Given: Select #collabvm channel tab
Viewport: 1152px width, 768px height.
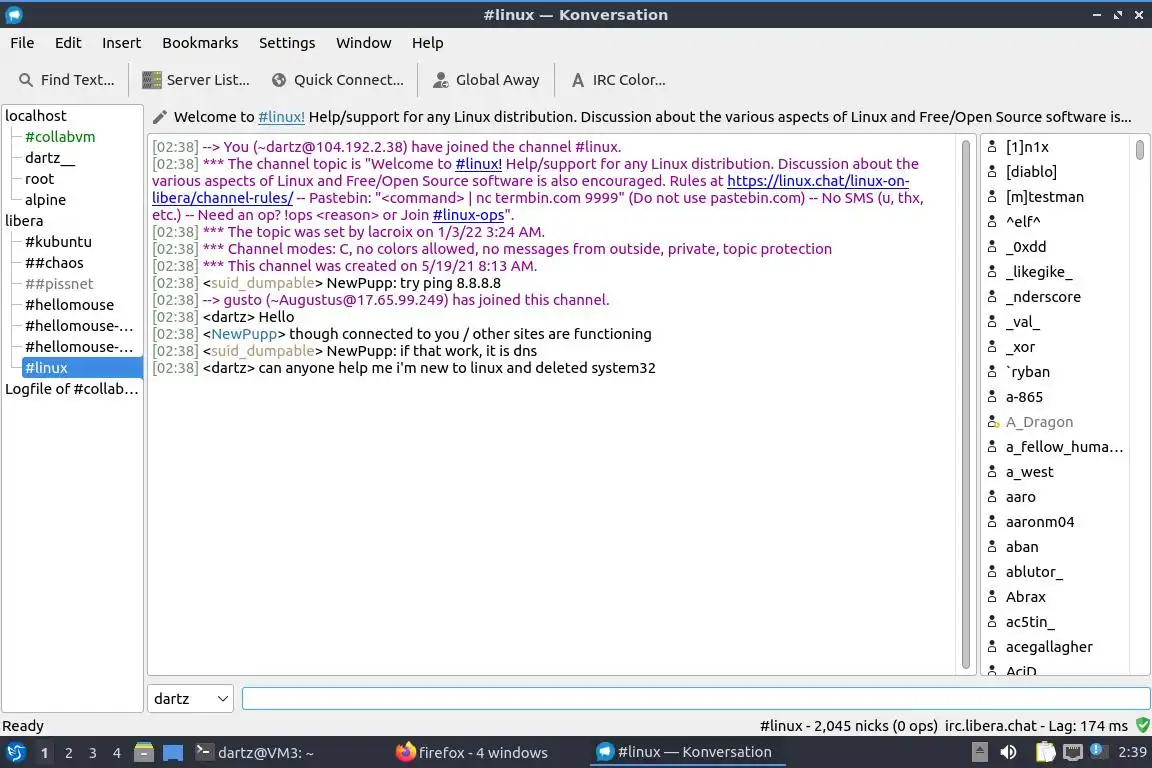Looking at the screenshot, I should pyautogui.click(x=60, y=137).
